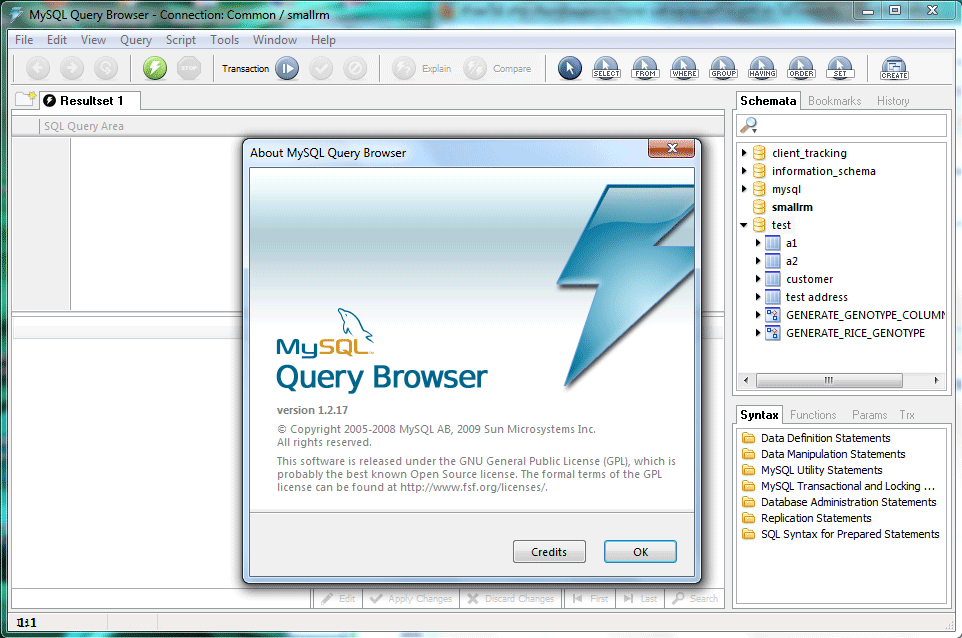
Task: Select the SET clause tool
Action: click(x=840, y=68)
